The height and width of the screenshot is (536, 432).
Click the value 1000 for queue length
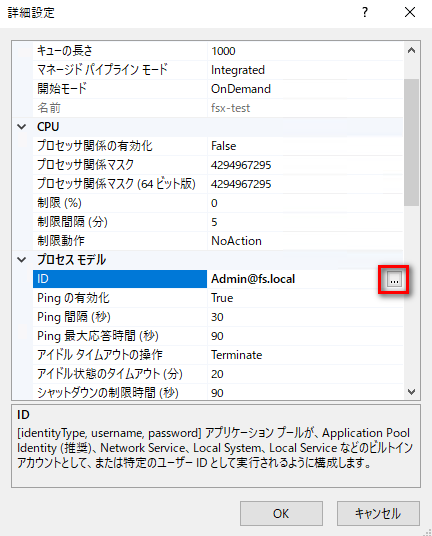pyautogui.click(x=223, y=51)
